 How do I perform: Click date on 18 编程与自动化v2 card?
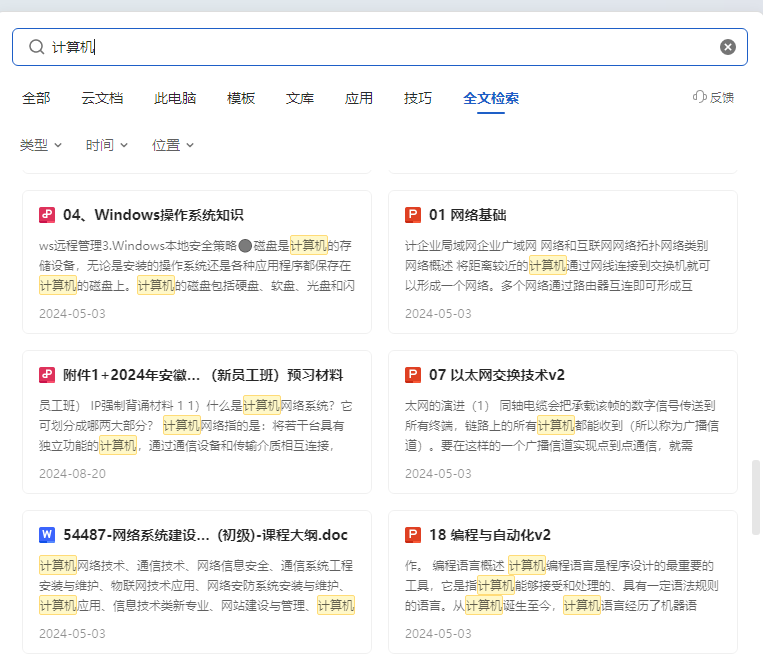(438, 634)
